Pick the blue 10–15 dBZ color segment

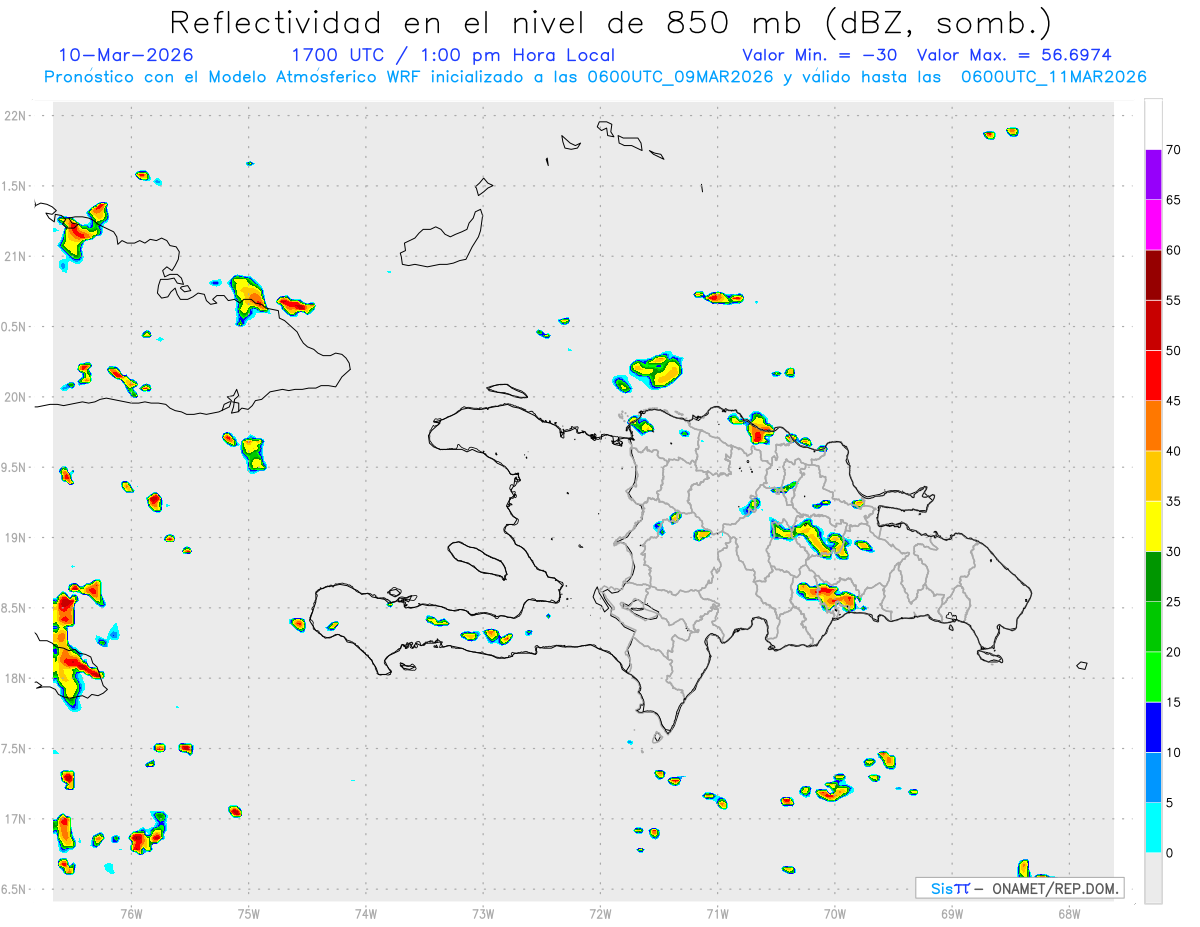pyautogui.click(x=1153, y=727)
